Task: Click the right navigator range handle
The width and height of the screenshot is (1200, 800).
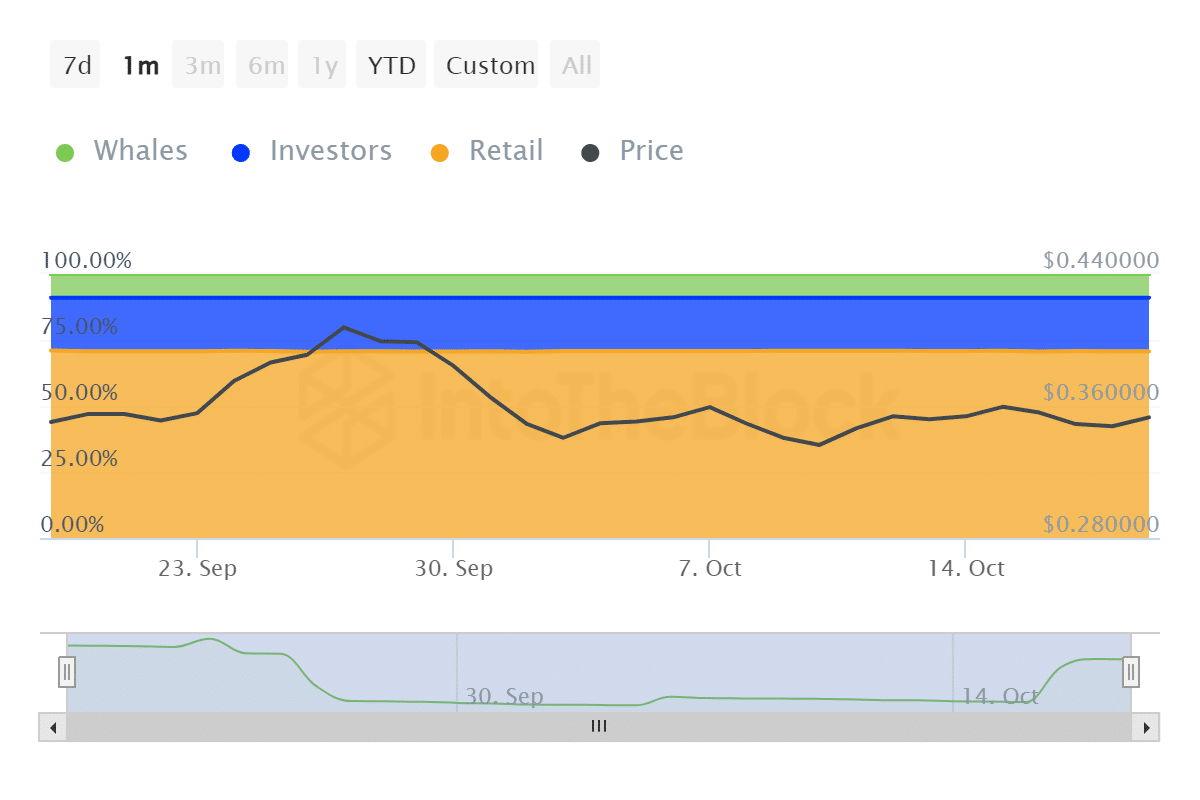Action: coord(1131,672)
